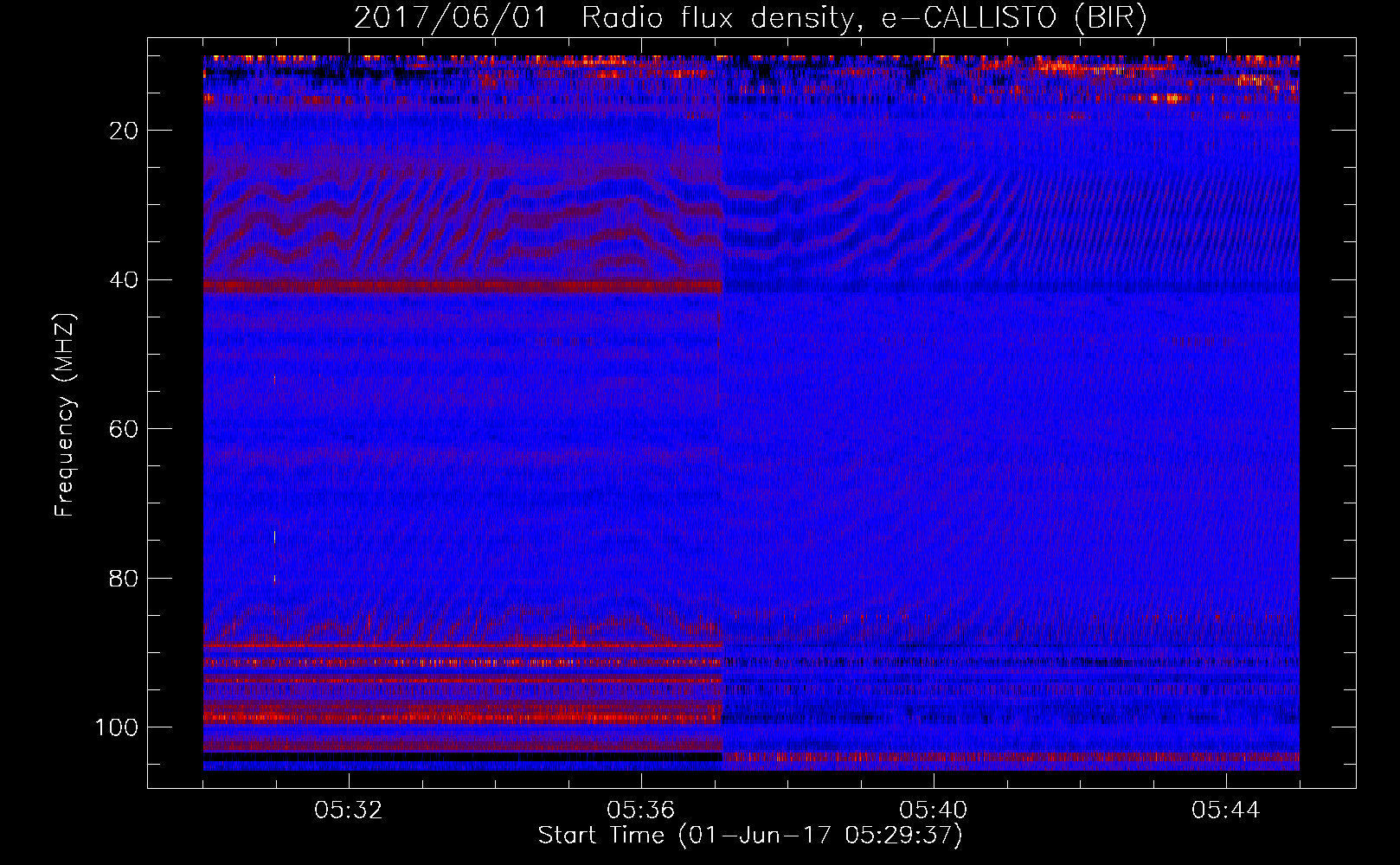The image size is (1400, 865).
Task: Click the 05:44 time tick label
Action: tap(1226, 811)
